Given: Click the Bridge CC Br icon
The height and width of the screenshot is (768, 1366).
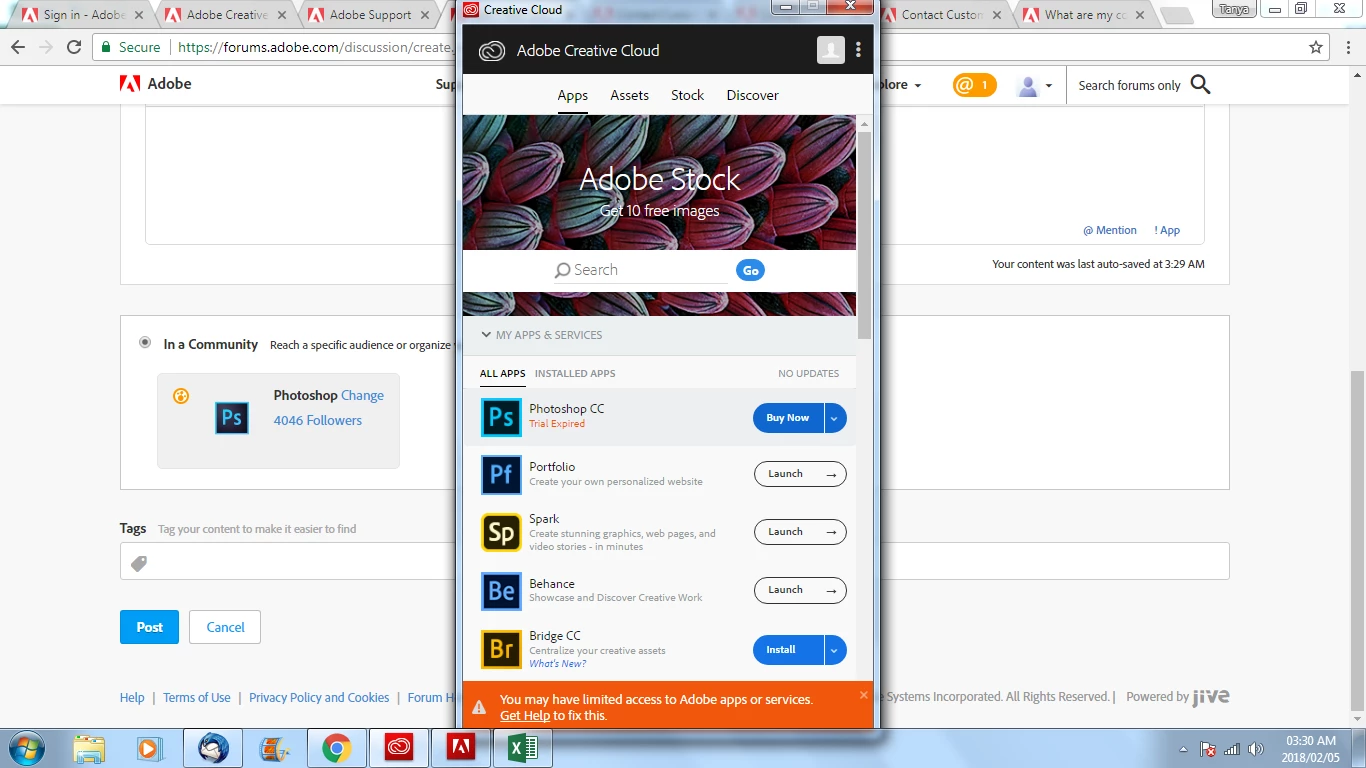Looking at the screenshot, I should tap(501, 649).
